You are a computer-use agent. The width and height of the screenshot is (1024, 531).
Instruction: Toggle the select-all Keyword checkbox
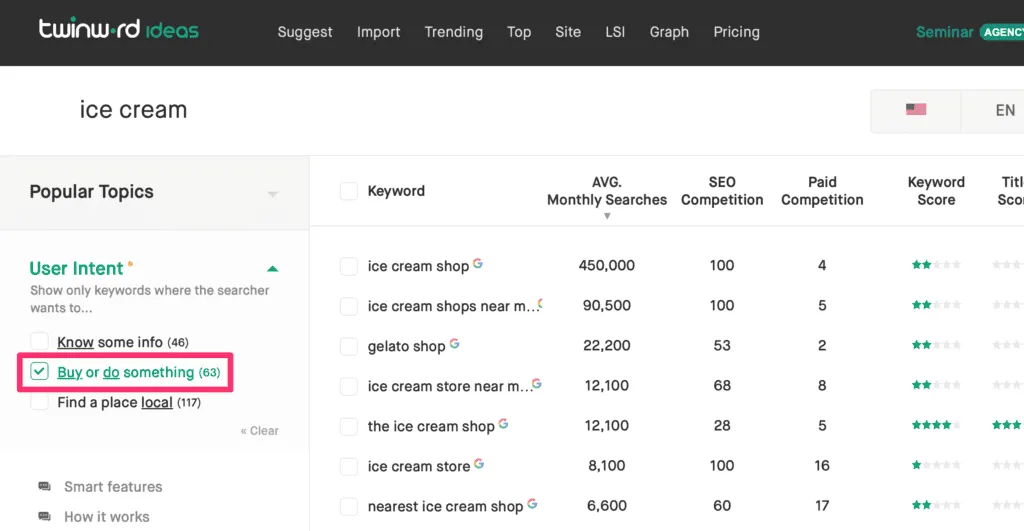349,191
